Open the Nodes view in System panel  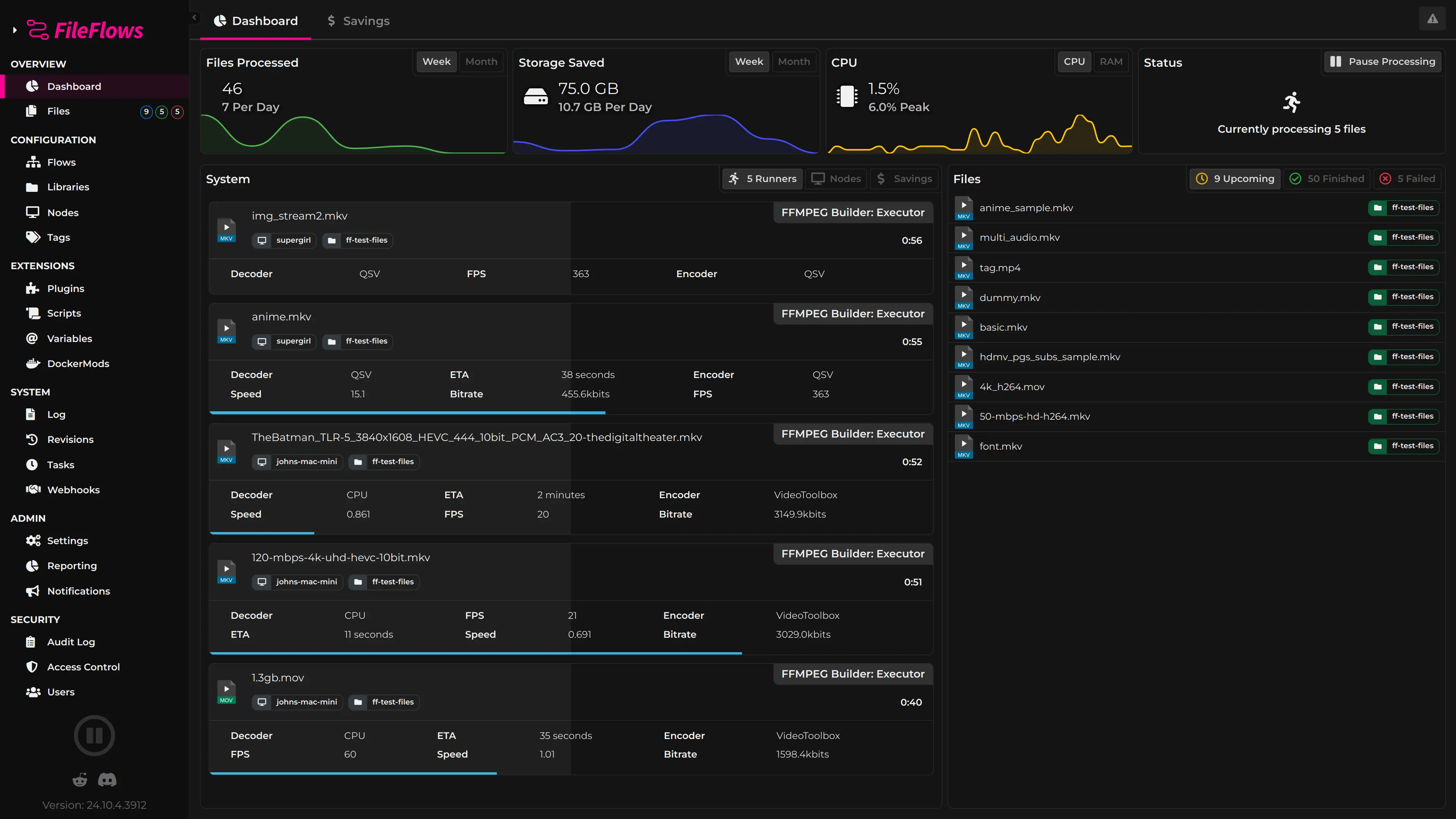(x=836, y=179)
